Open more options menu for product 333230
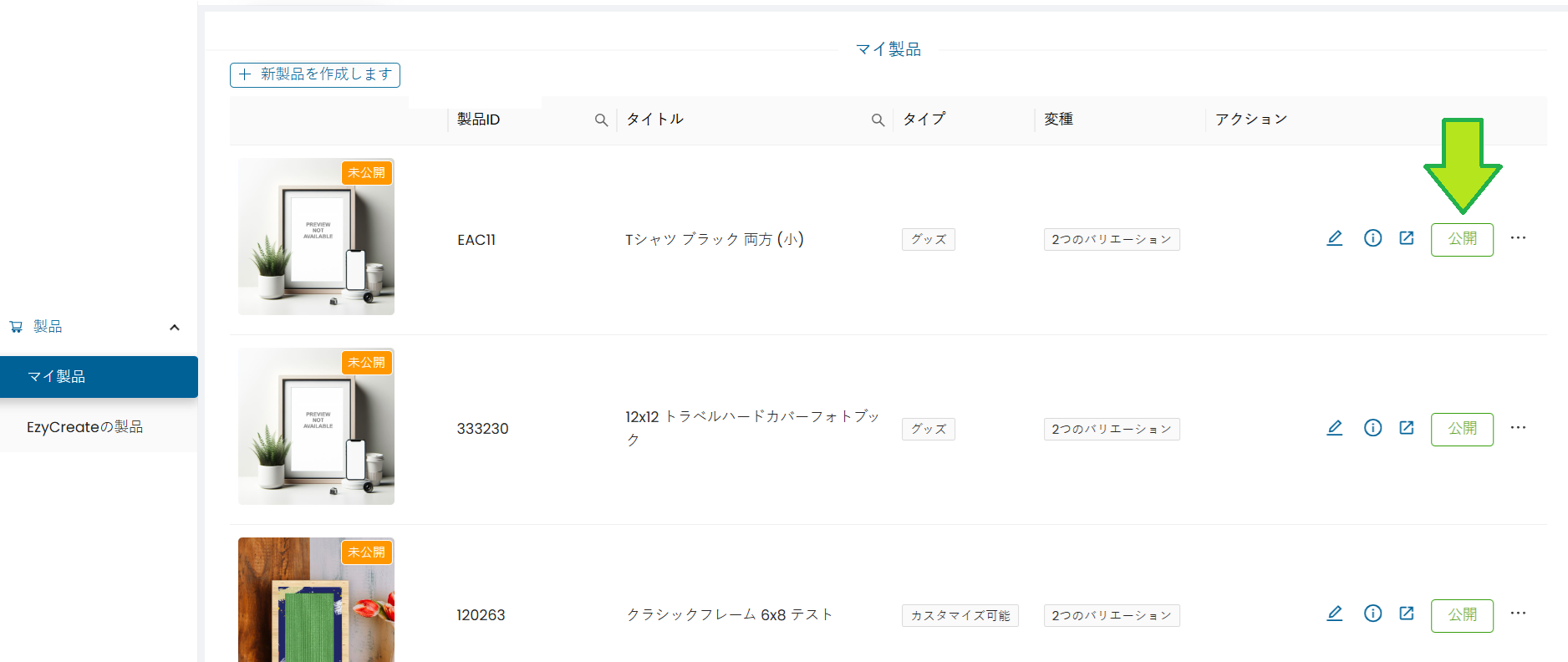 pos(1518,428)
